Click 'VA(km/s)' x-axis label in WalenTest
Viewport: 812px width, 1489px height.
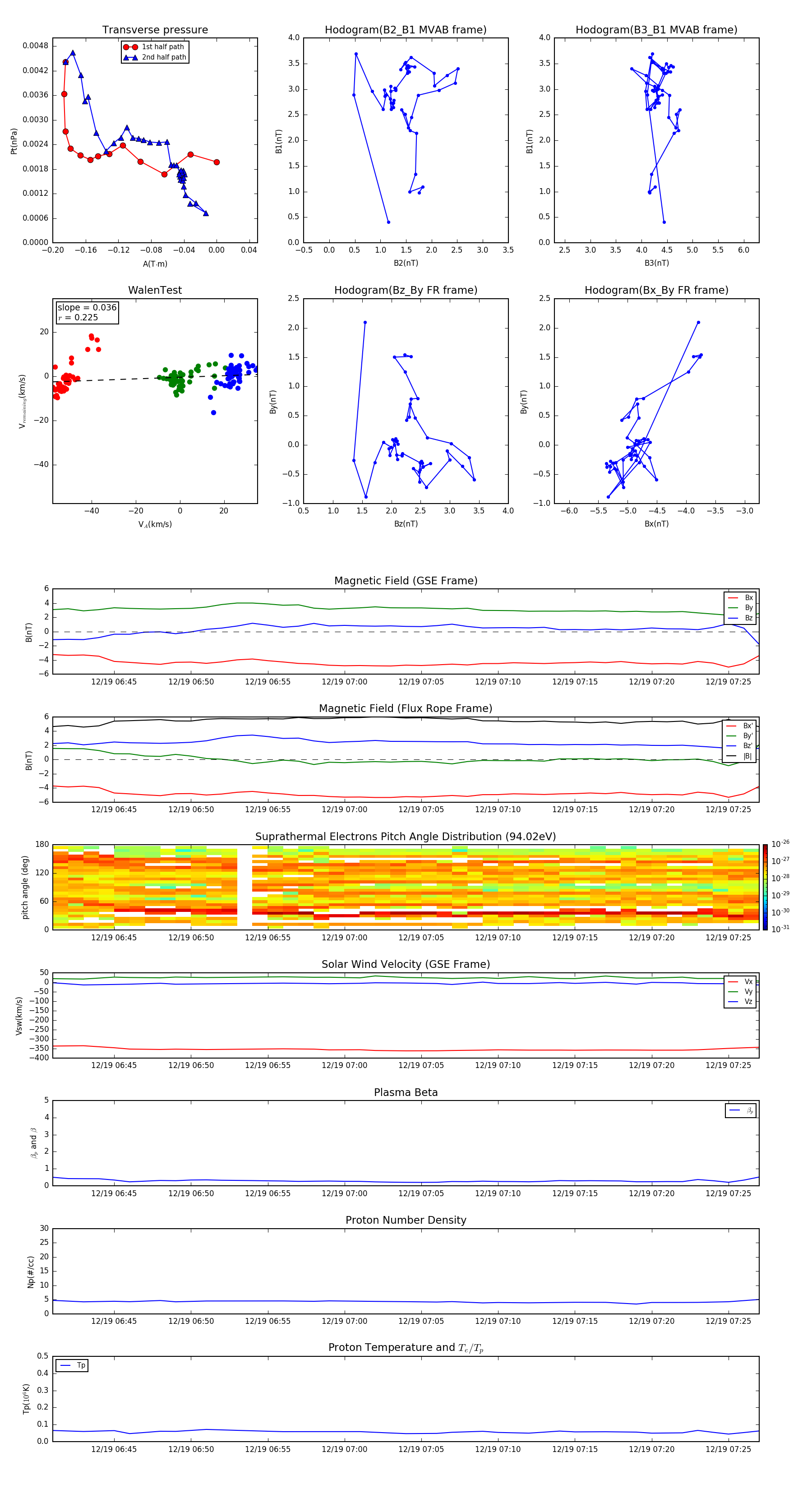point(155,524)
